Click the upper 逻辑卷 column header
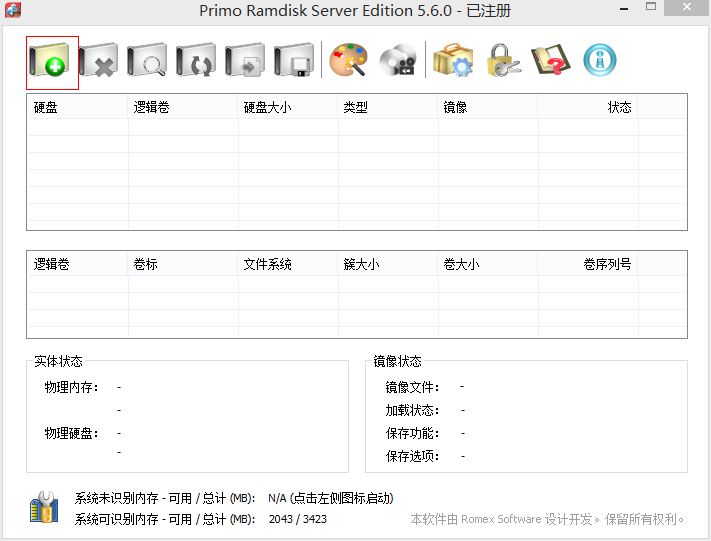 (183, 107)
